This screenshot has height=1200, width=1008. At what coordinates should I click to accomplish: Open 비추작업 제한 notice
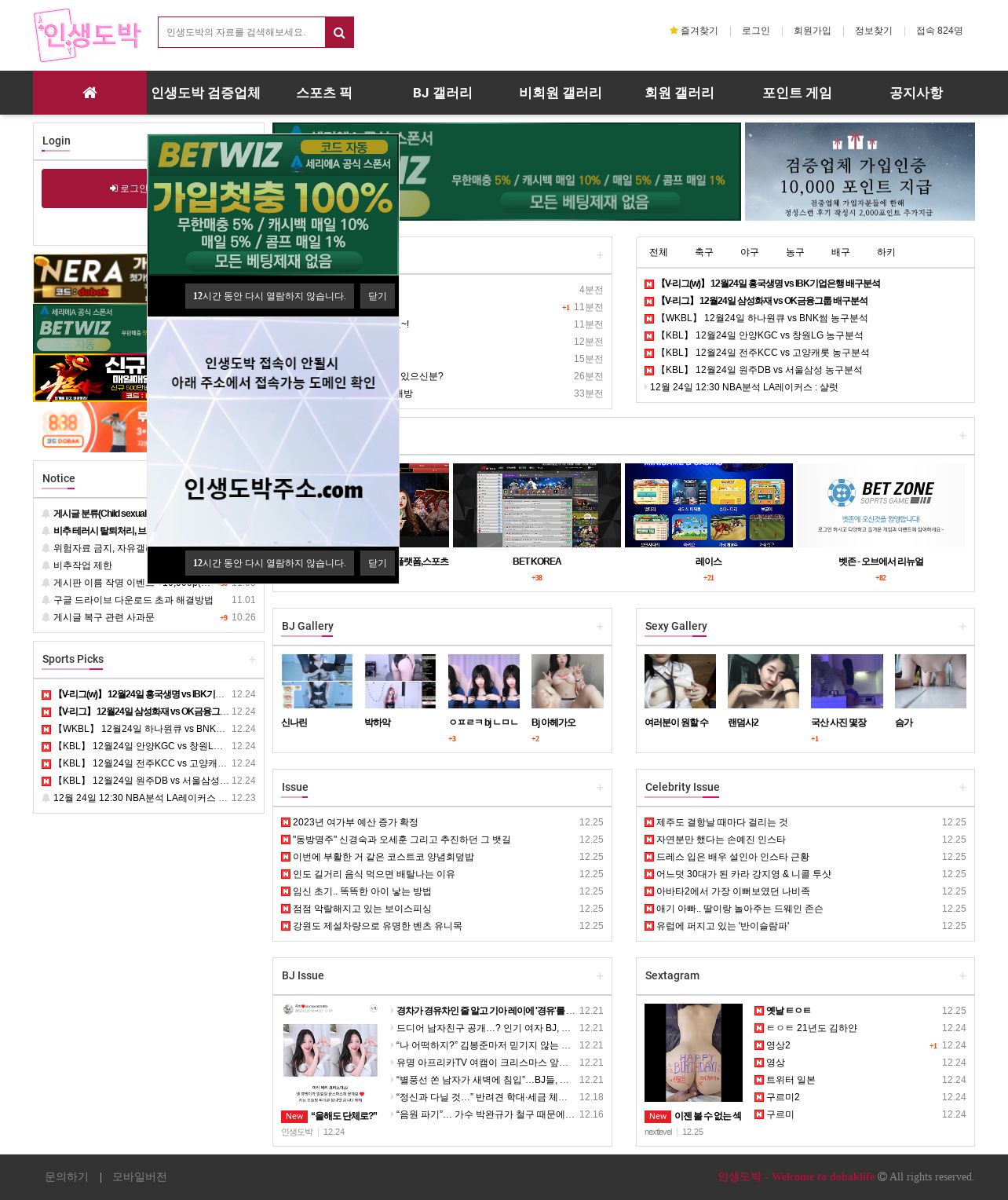[82, 565]
